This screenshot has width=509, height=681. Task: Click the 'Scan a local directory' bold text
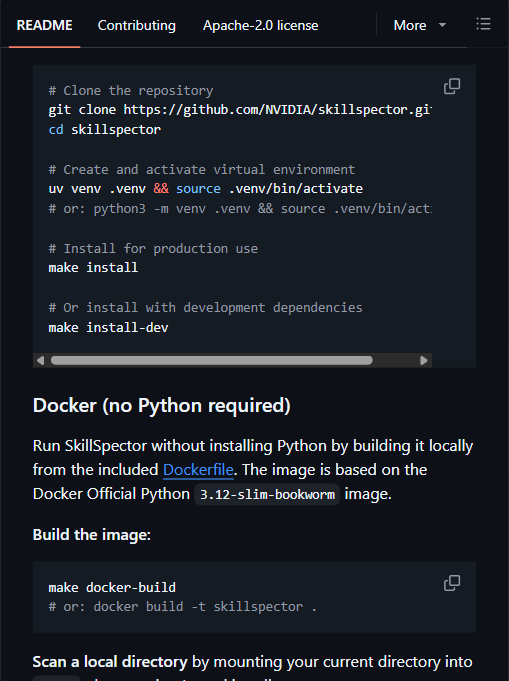tap(110, 661)
